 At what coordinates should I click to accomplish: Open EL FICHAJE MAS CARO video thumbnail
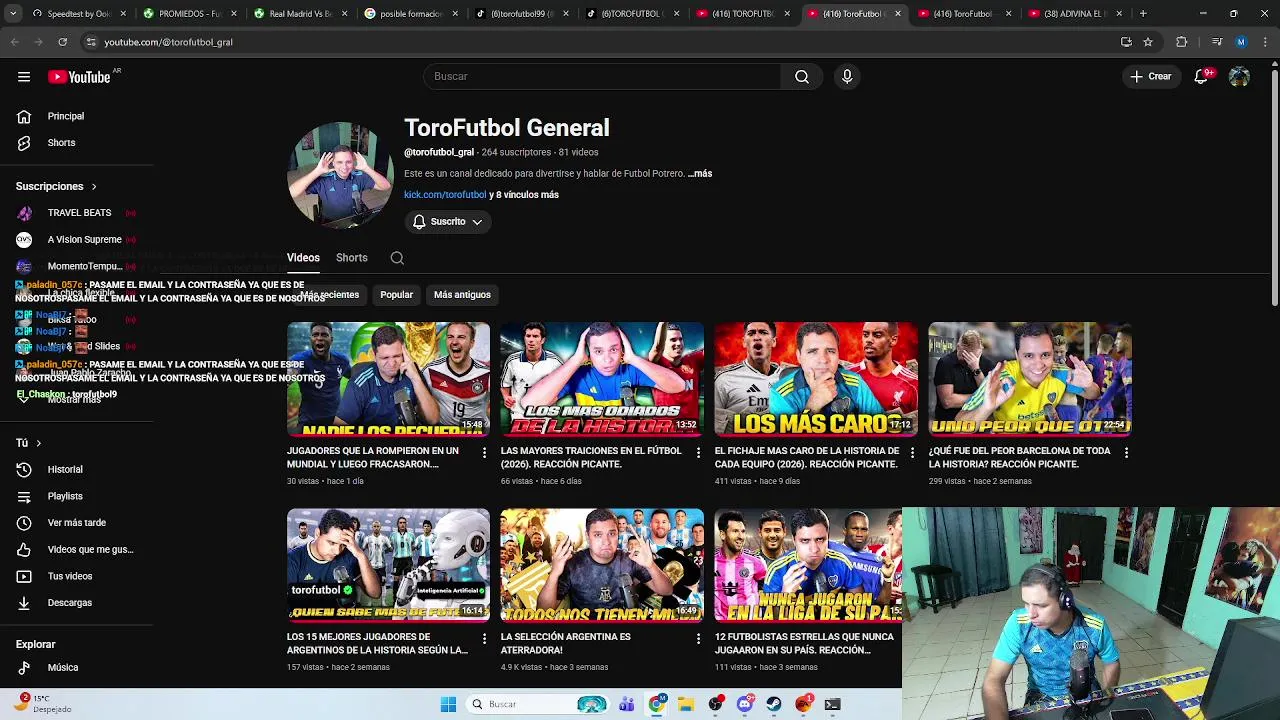[x=816, y=379]
